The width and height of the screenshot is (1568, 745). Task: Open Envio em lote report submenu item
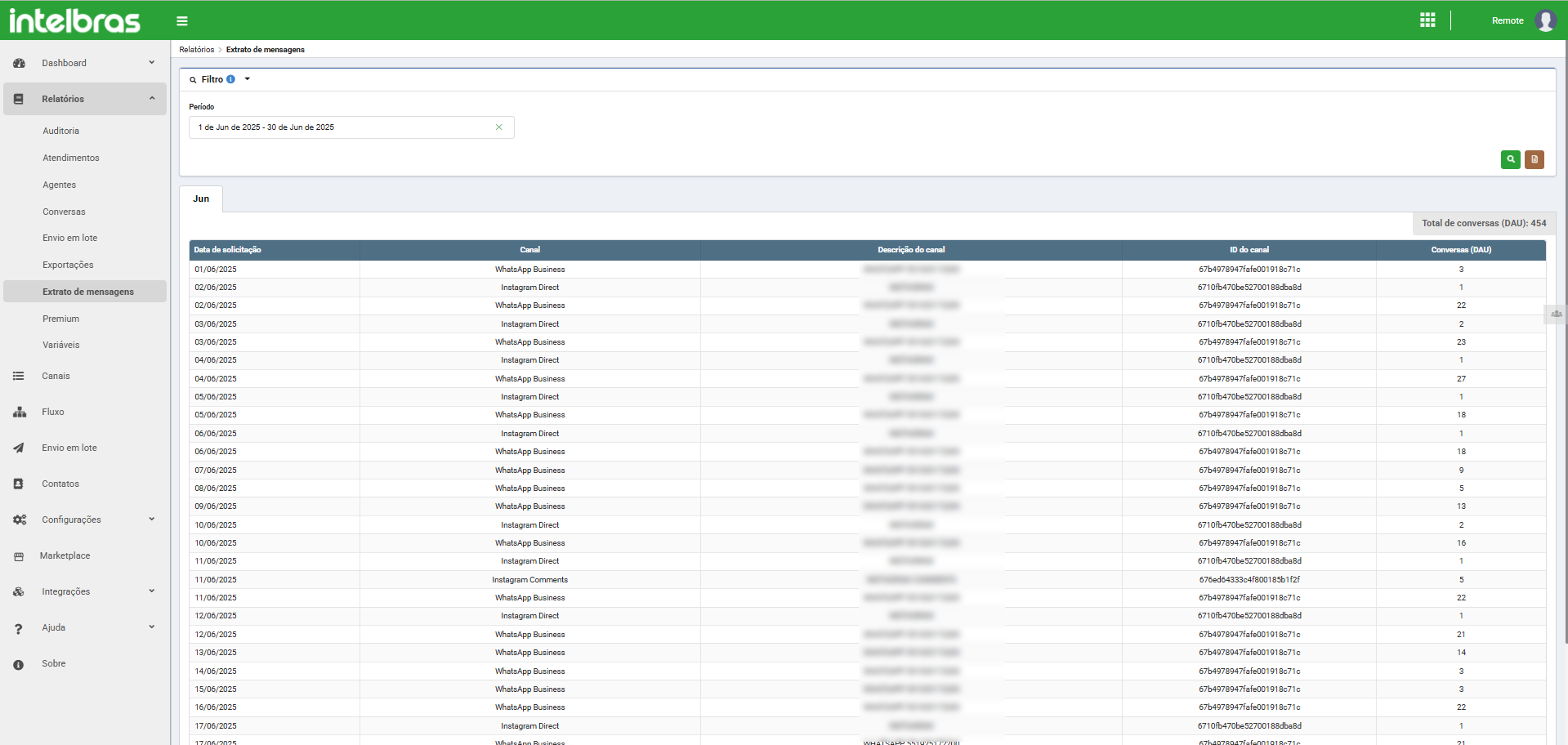[x=69, y=238]
